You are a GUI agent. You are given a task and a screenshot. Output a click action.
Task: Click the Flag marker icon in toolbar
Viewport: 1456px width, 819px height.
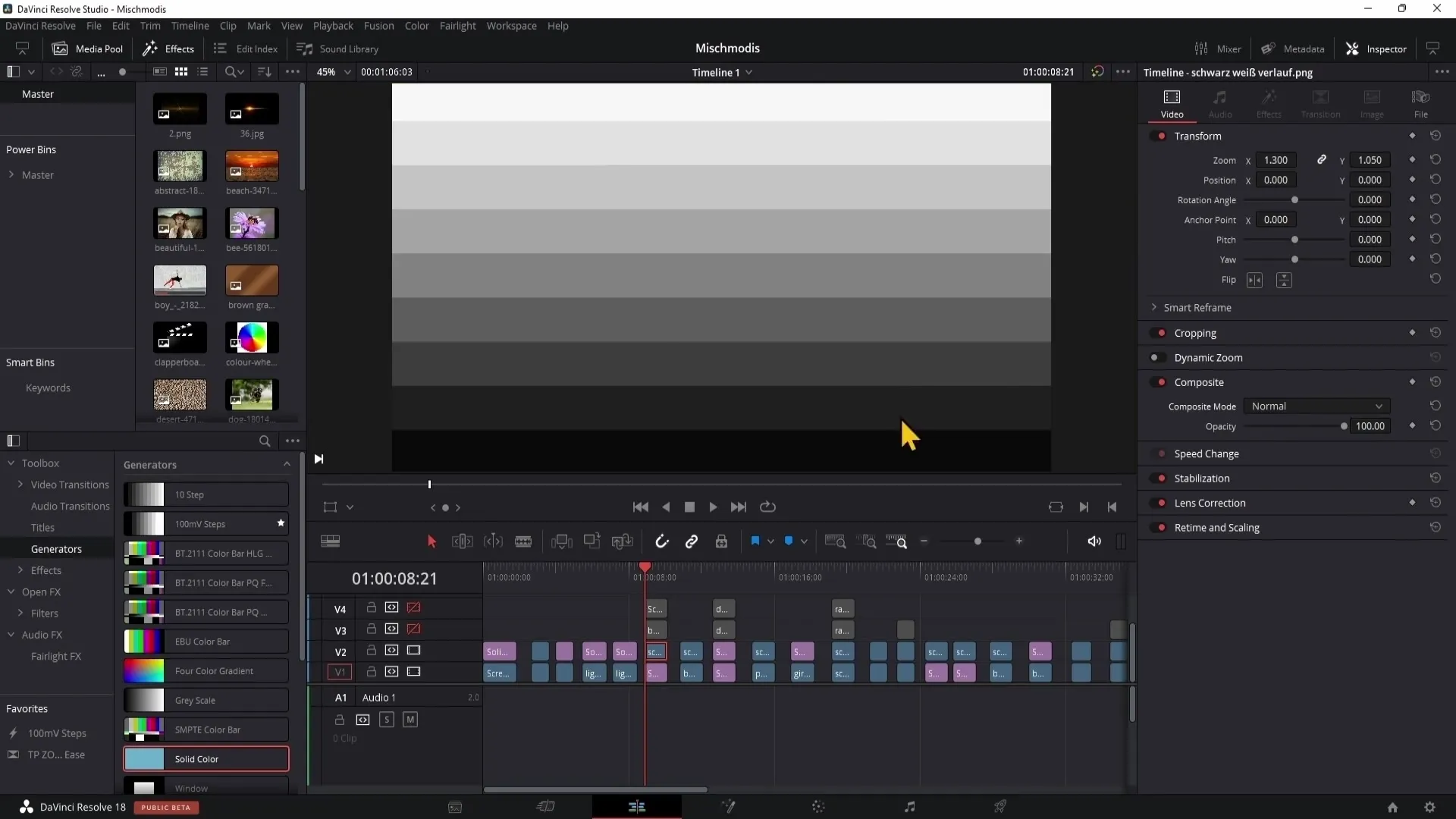point(754,541)
